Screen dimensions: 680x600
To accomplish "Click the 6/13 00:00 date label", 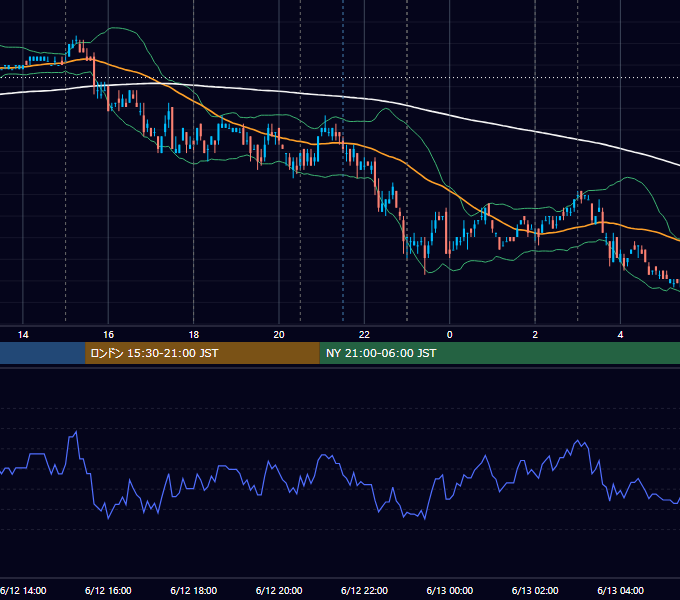I will tap(450, 590).
